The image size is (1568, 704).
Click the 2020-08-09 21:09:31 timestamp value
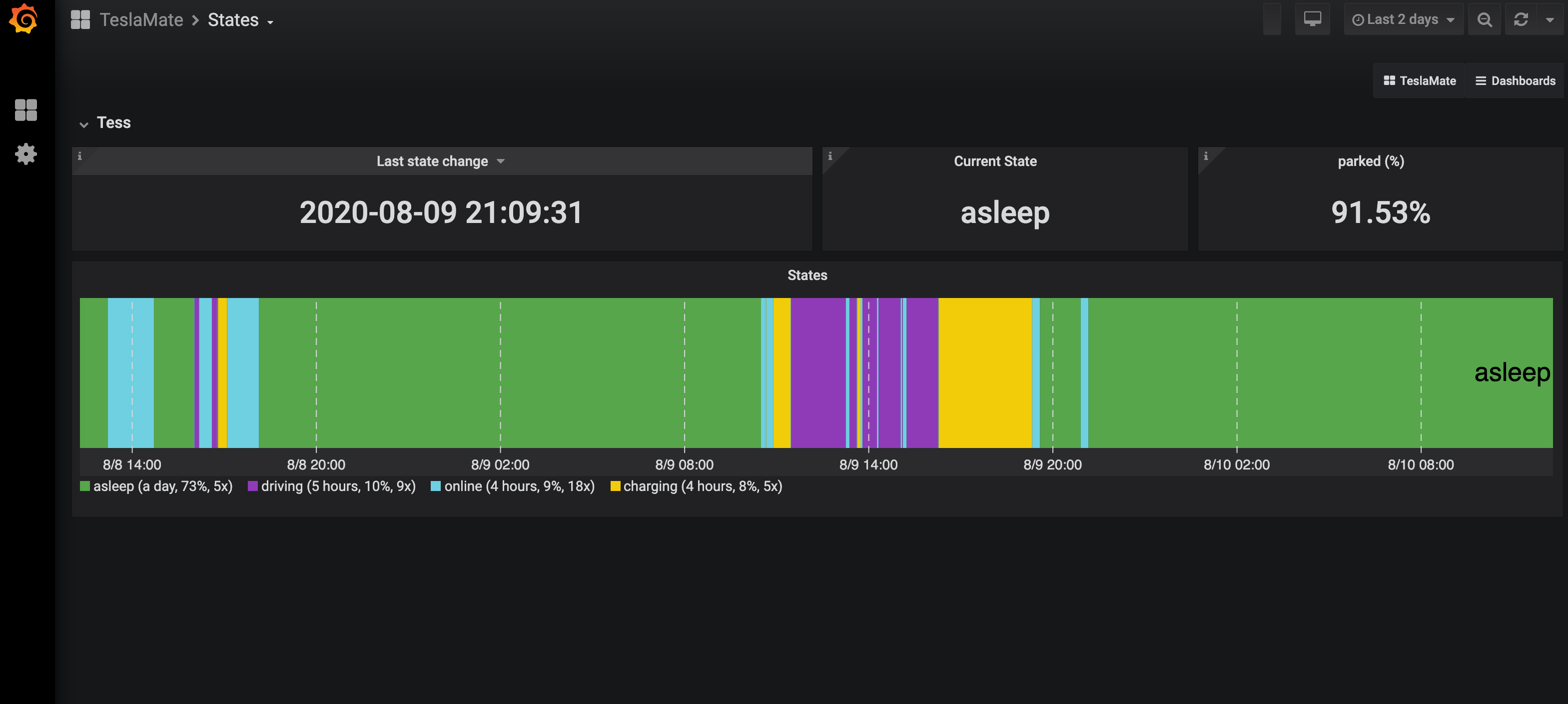pos(441,212)
